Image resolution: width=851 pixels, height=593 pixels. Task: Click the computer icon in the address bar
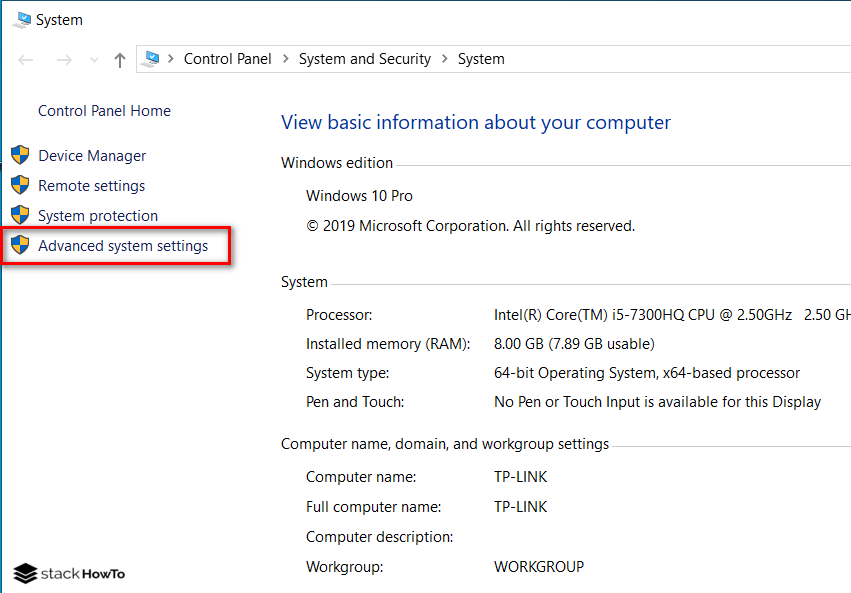click(x=155, y=58)
